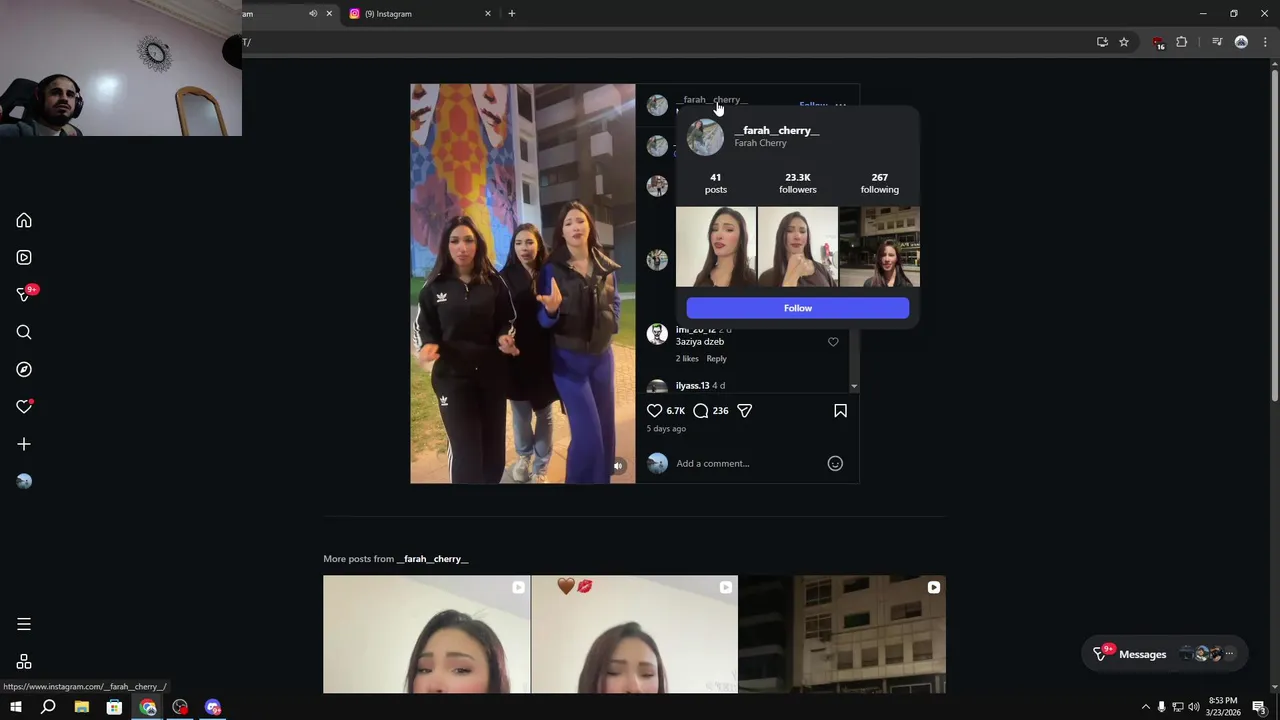
Task: Open first post thumbnail in hover card
Action: pyautogui.click(x=716, y=247)
